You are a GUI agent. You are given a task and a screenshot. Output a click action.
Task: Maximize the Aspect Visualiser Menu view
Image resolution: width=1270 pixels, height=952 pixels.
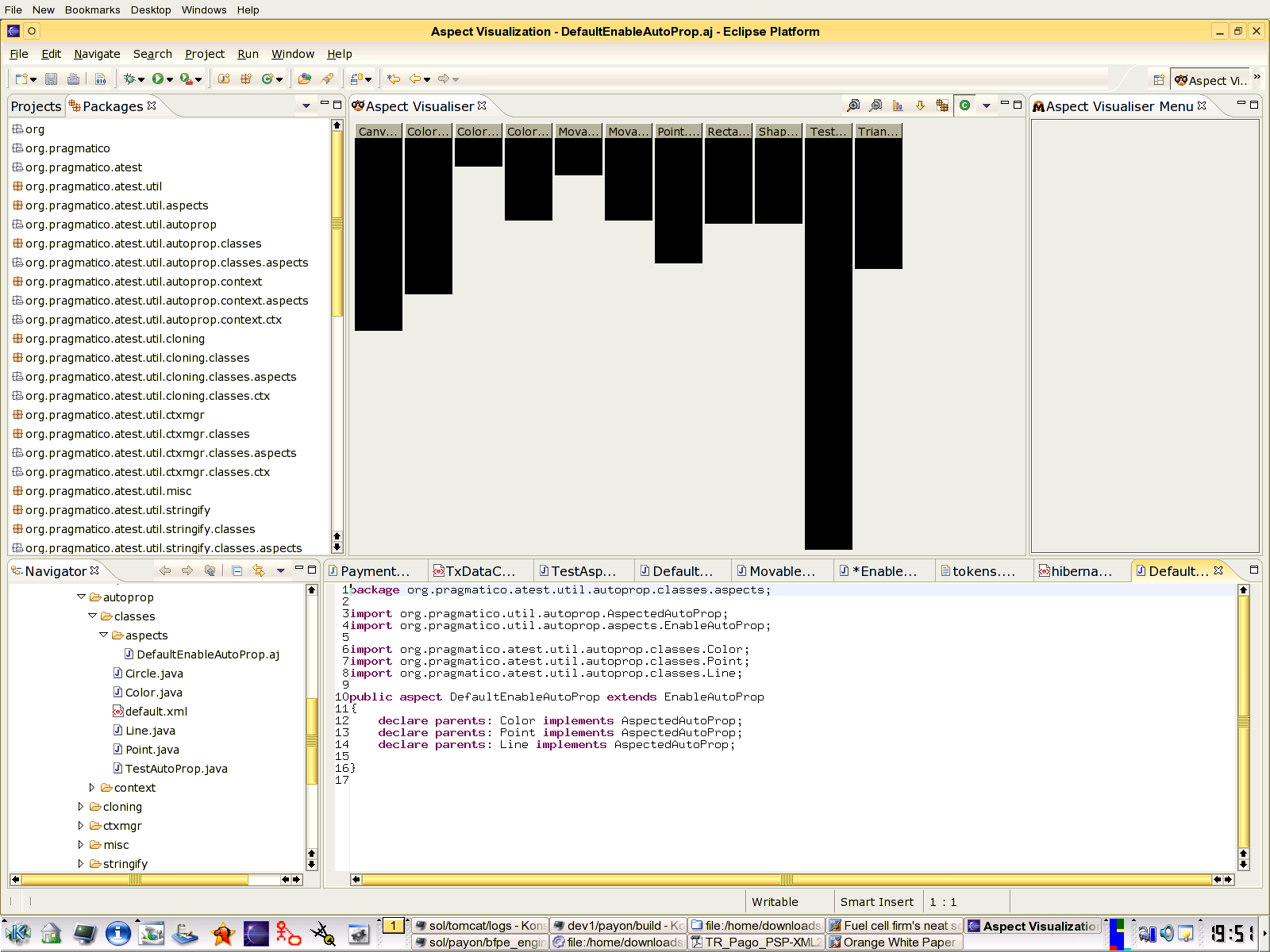click(1254, 105)
